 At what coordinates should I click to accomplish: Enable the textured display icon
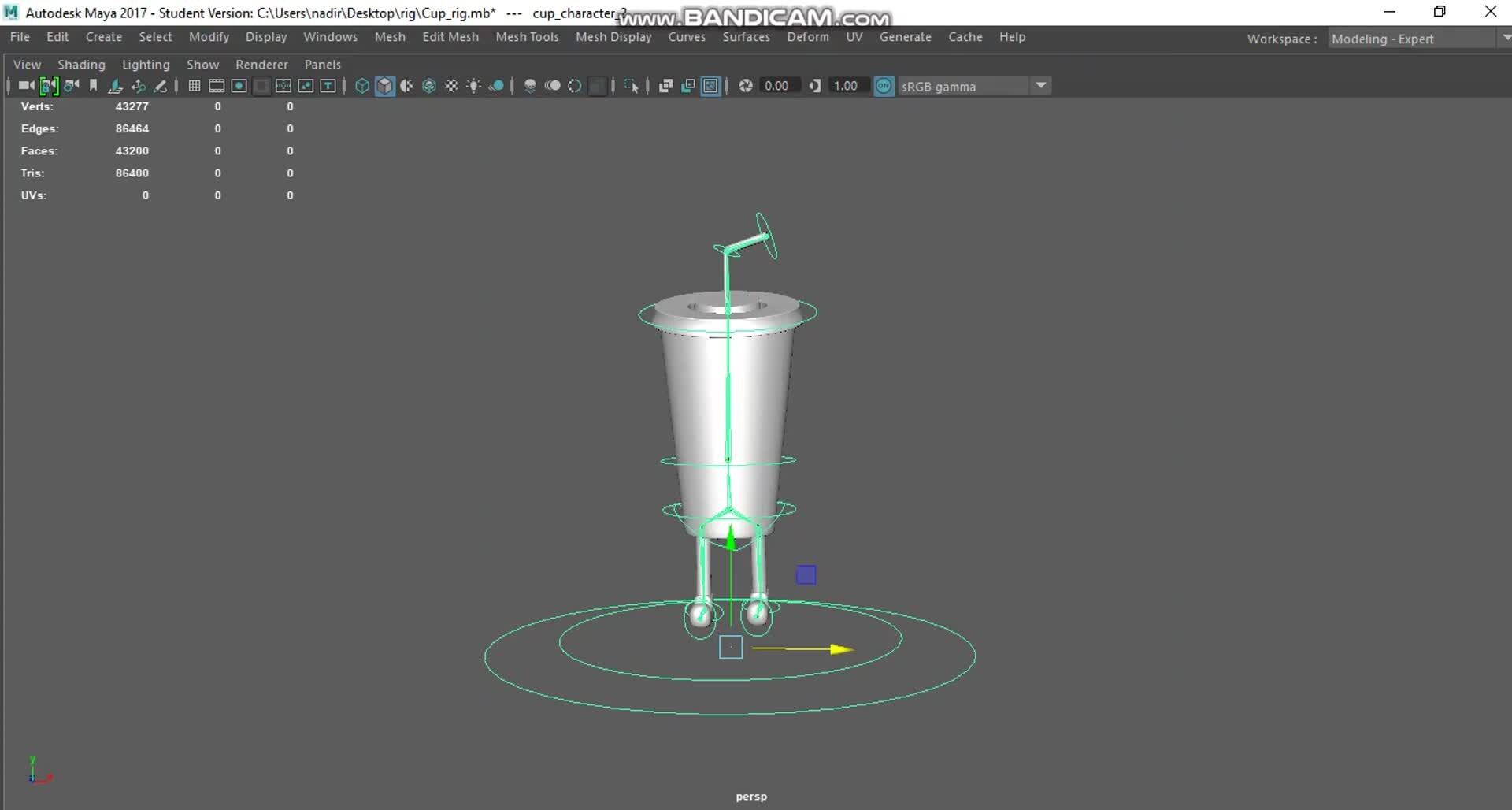(429, 86)
